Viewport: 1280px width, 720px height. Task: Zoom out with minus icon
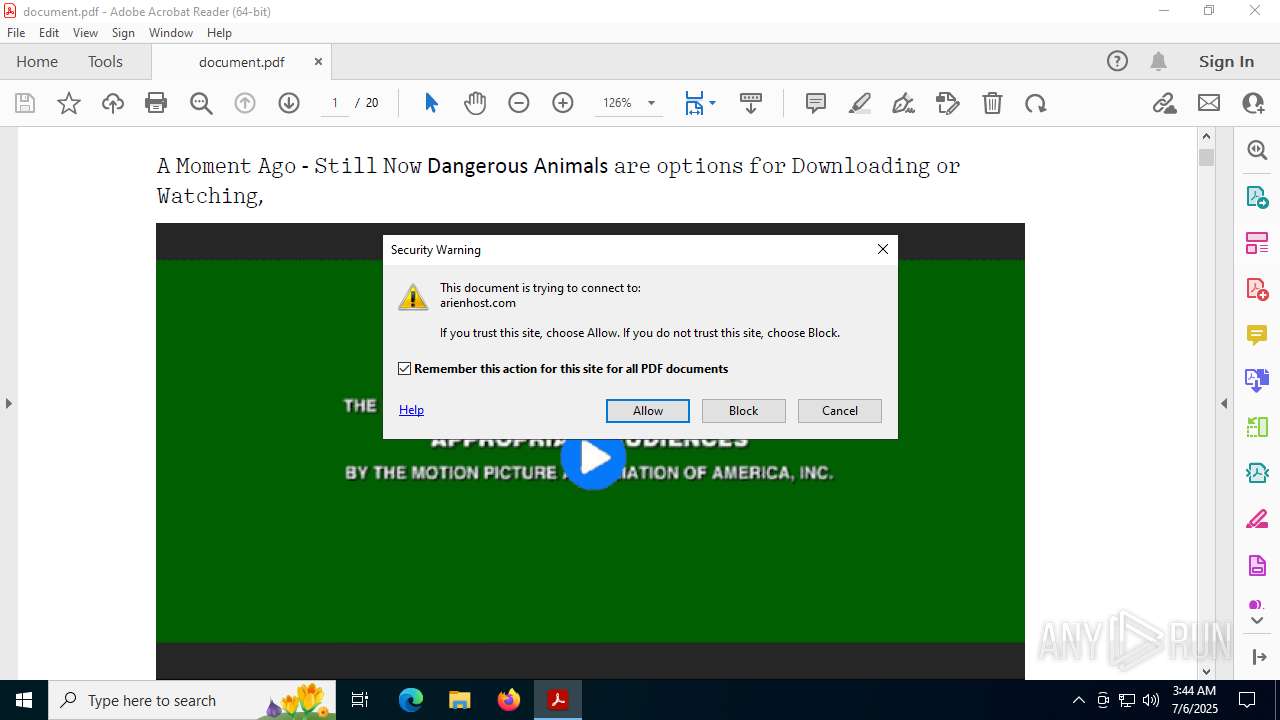tap(519, 103)
